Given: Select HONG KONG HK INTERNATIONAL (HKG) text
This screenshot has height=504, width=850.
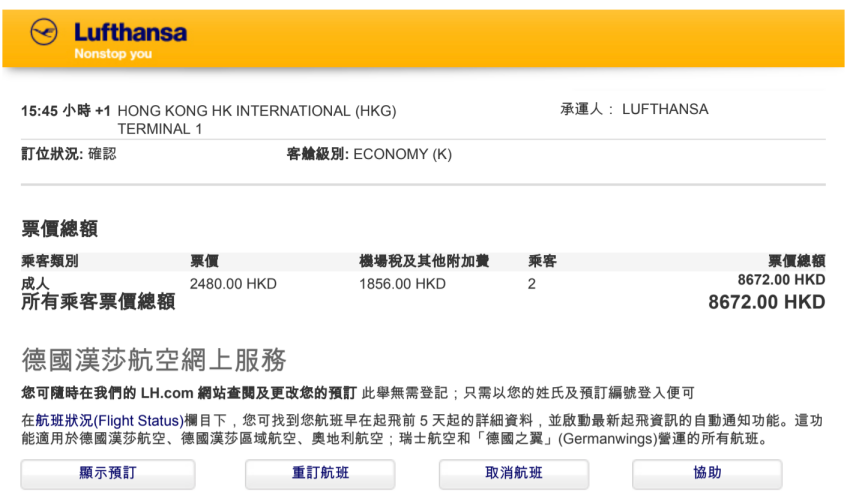Looking at the screenshot, I should (x=257, y=111).
